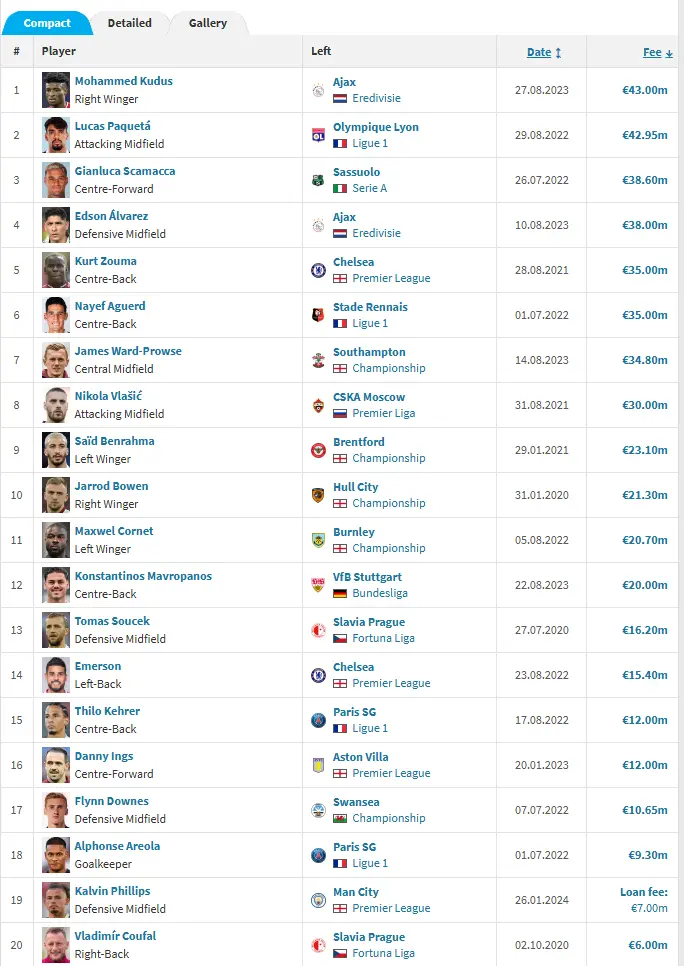
Task: Click the Olympique Lyon club crest icon
Action: [318, 135]
